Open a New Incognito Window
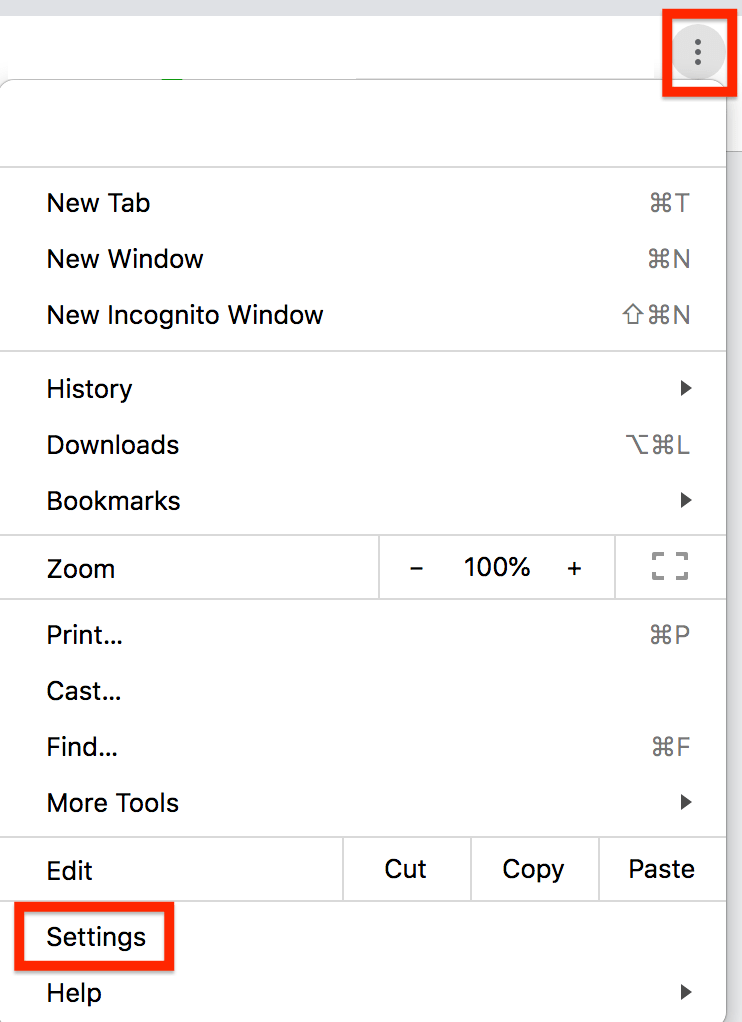 pos(185,315)
